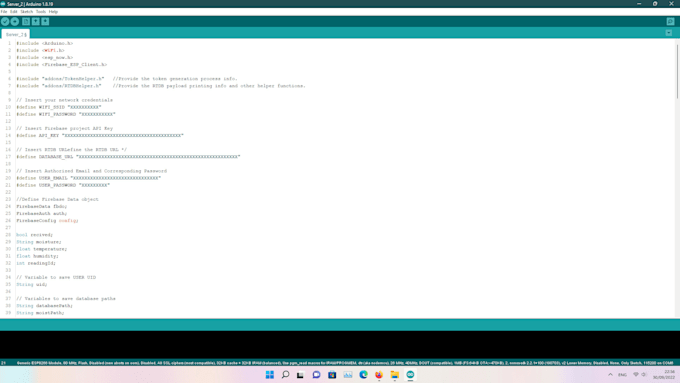Open the File menu
The width and height of the screenshot is (680, 383).
click(4, 12)
